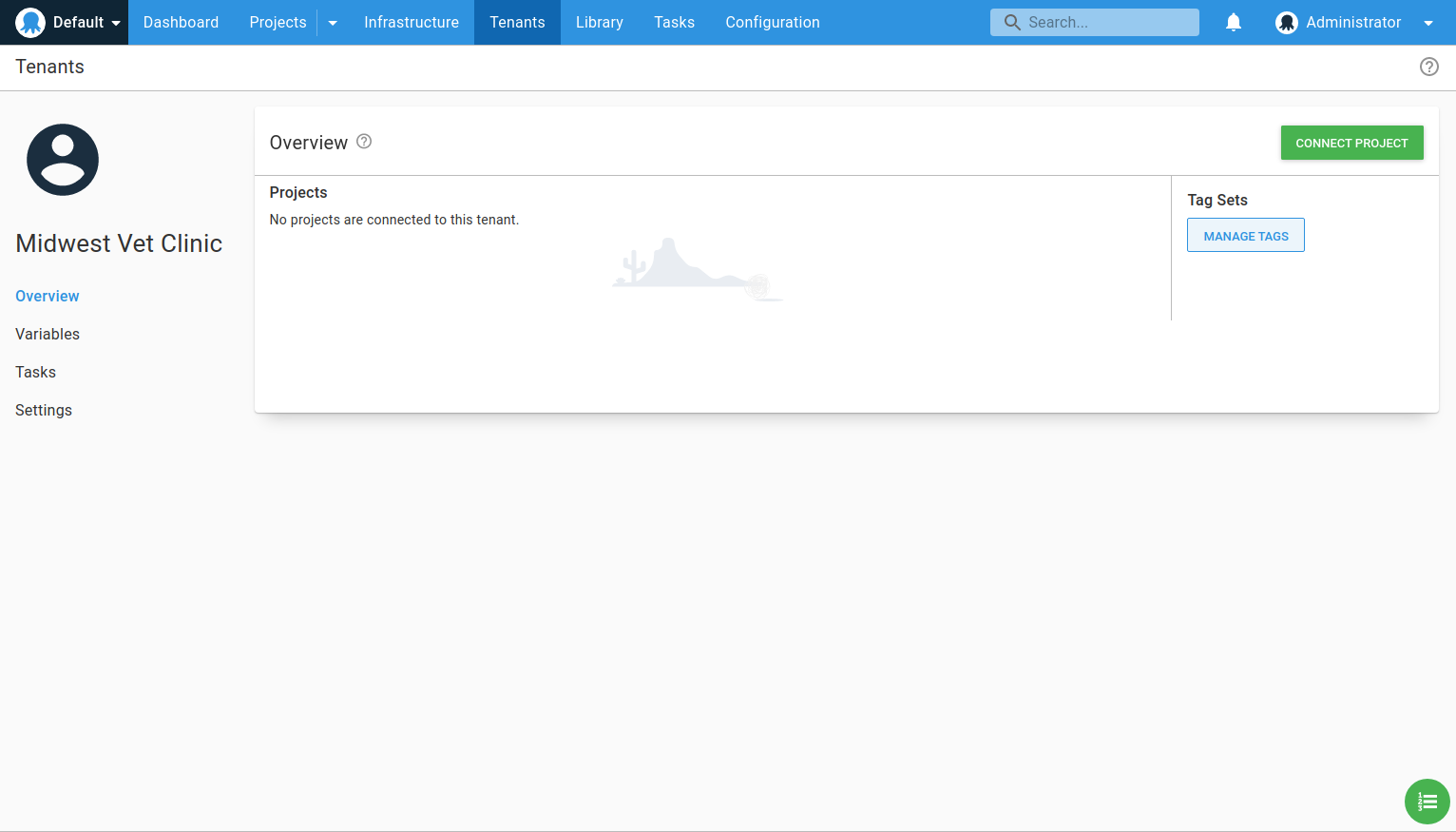This screenshot has width=1456, height=832.
Task: Click the 'No projects are connected' message
Action: [x=394, y=220]
